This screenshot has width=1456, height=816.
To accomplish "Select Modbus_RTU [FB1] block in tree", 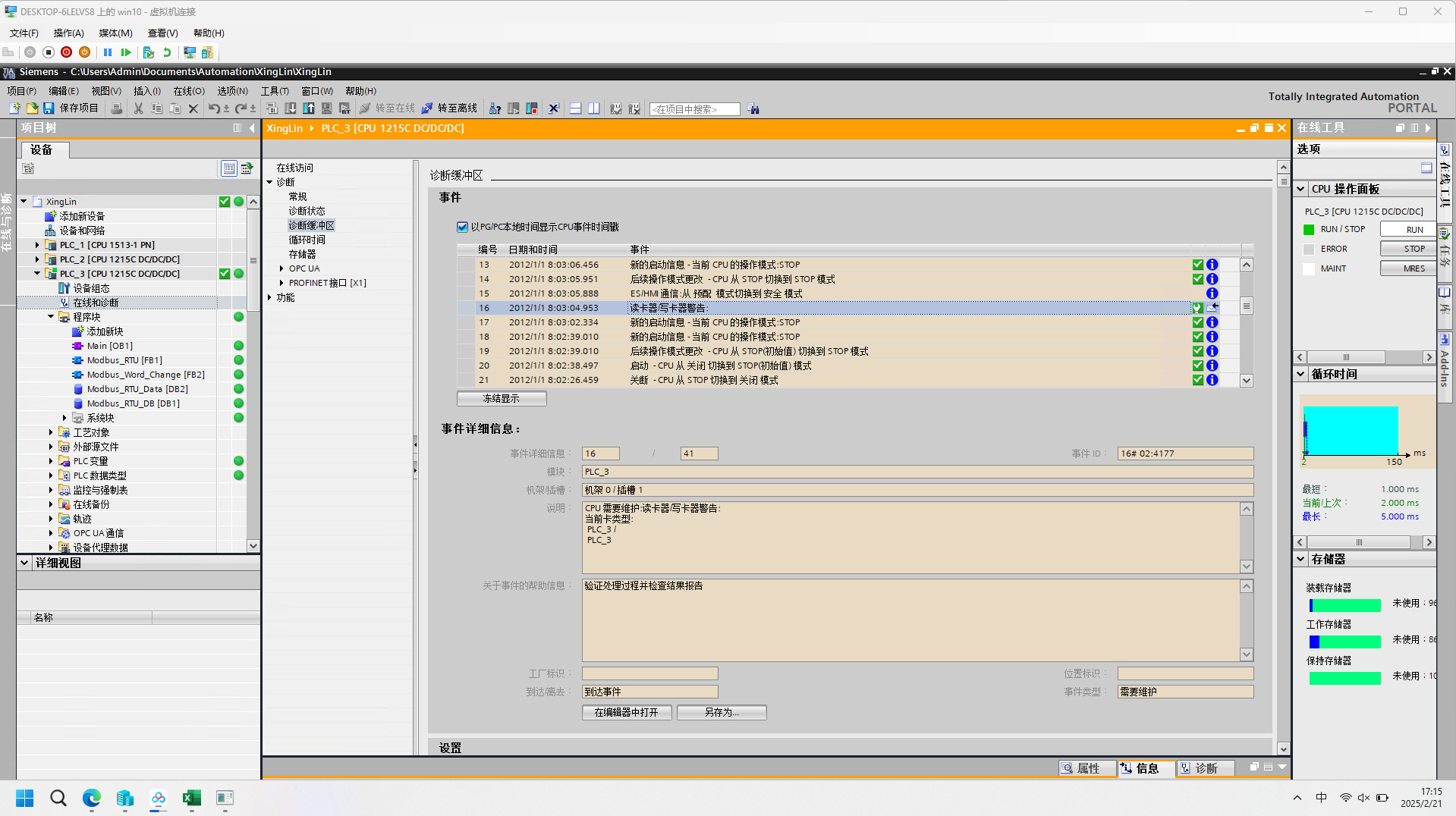I will (x=124, y=360).
